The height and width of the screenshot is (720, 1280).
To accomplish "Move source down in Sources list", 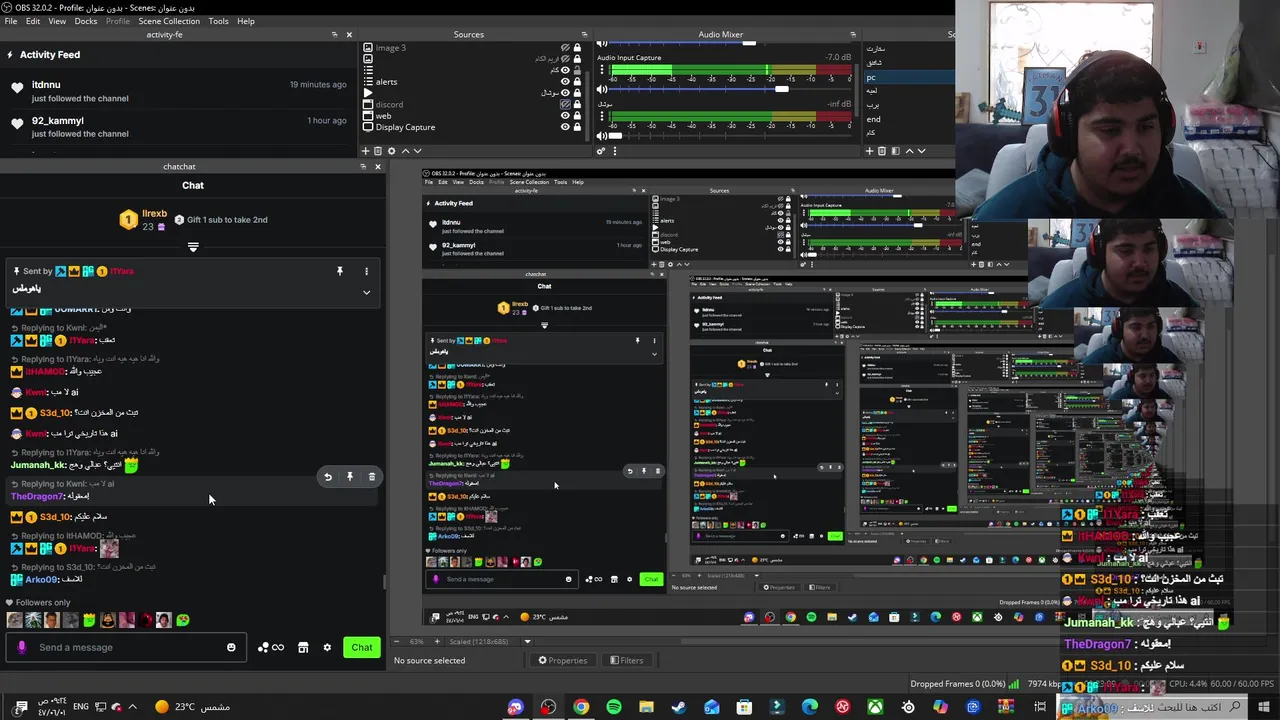I will (x=417, y=151).
